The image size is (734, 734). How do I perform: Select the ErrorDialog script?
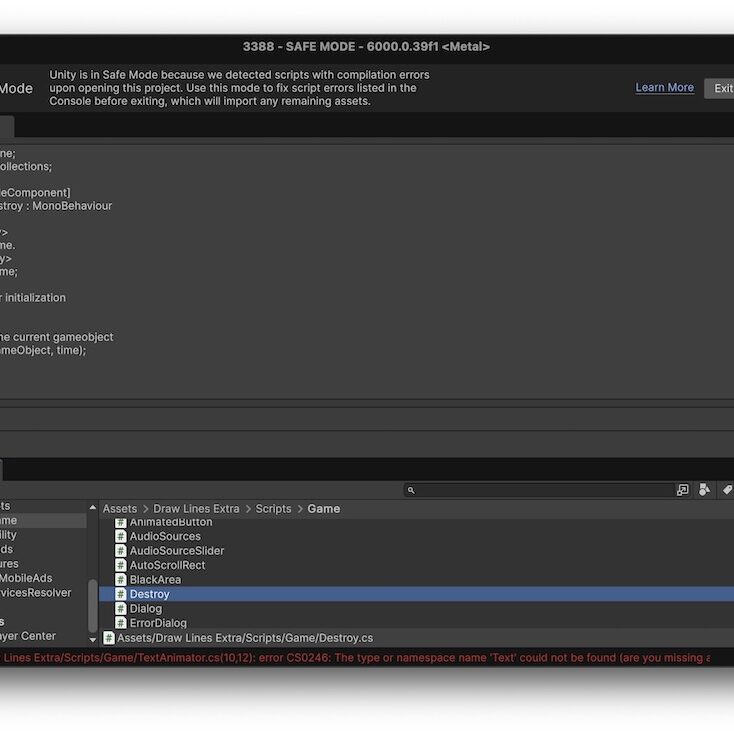click(x=158, y=623)
